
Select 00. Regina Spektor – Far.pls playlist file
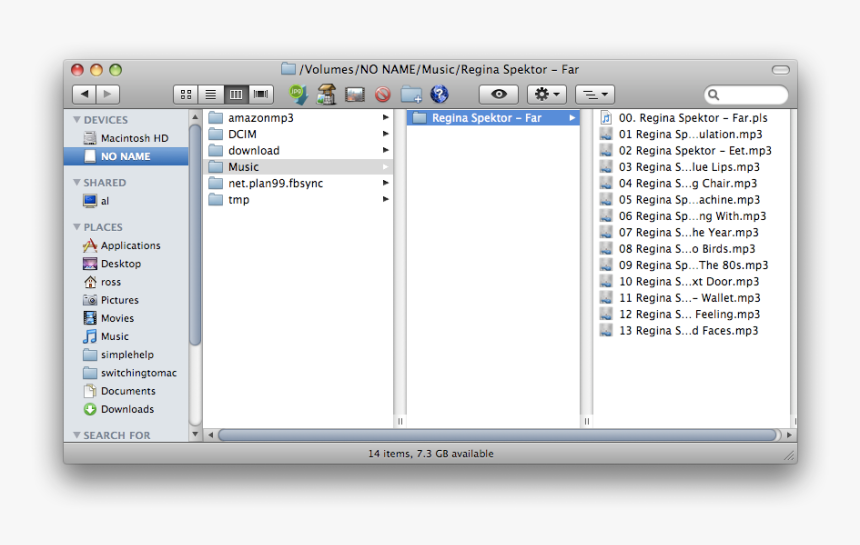(692, 118)
